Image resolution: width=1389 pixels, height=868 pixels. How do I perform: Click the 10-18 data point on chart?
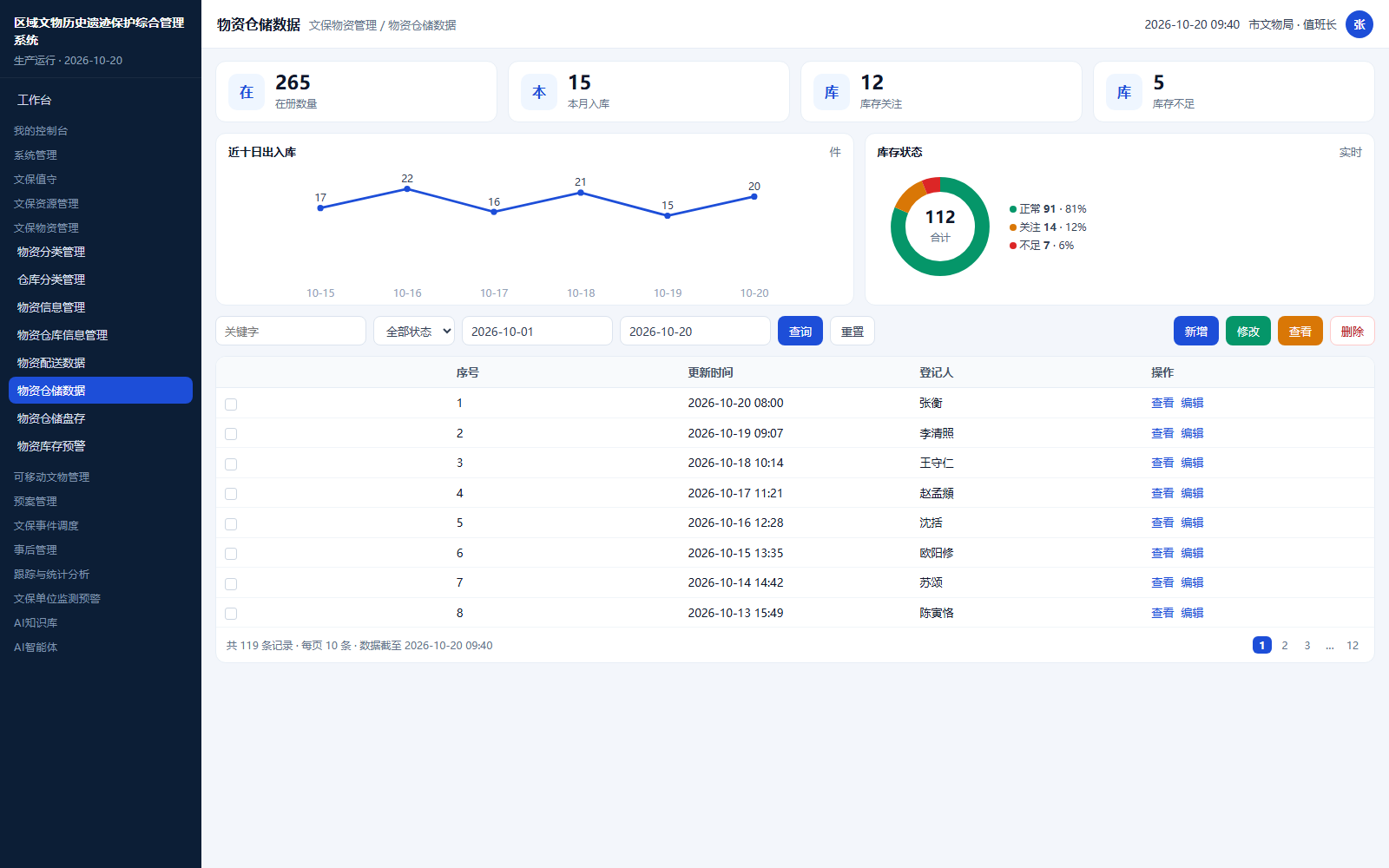581,193
